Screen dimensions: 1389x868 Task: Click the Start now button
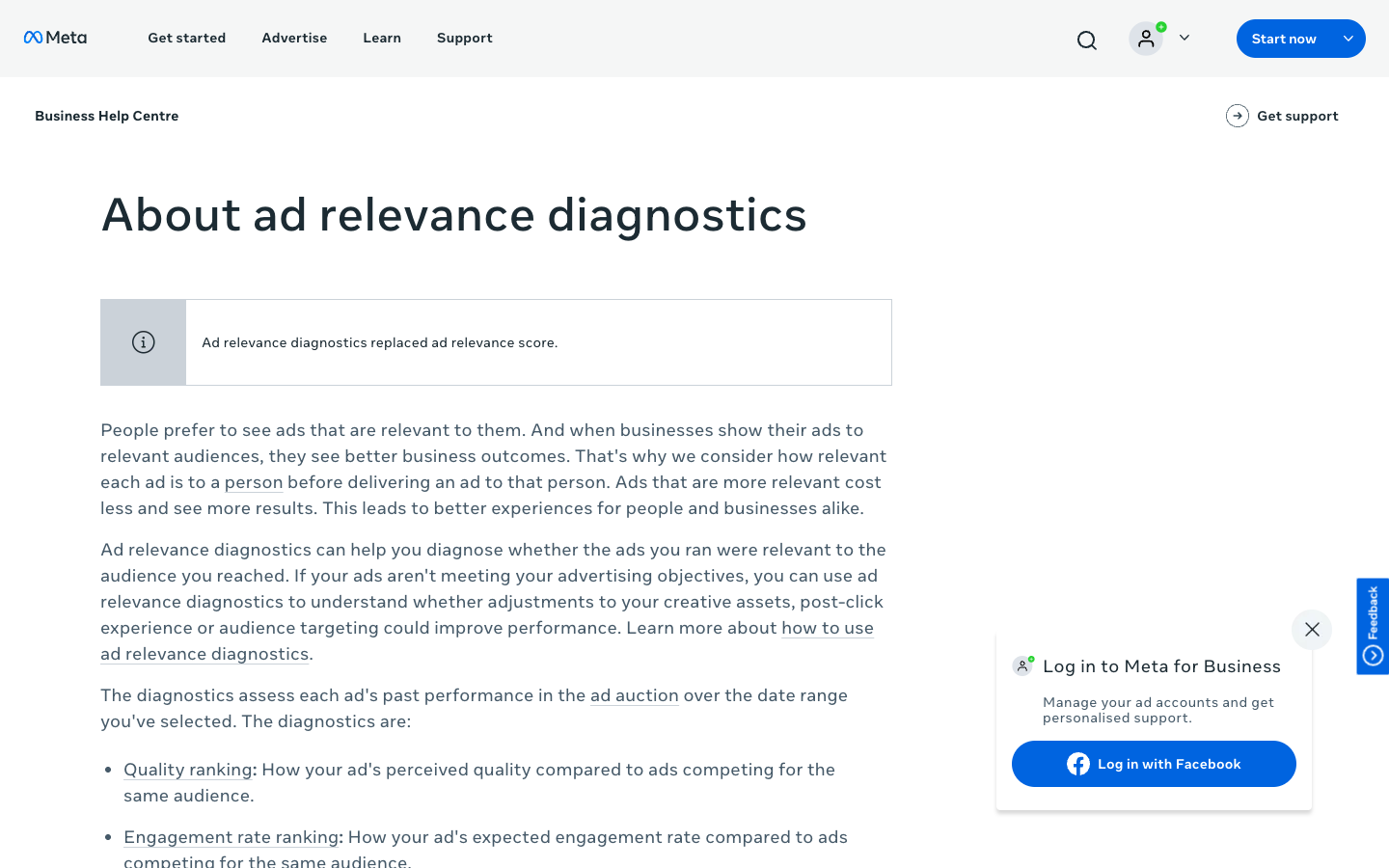(x=1284, y=39)
